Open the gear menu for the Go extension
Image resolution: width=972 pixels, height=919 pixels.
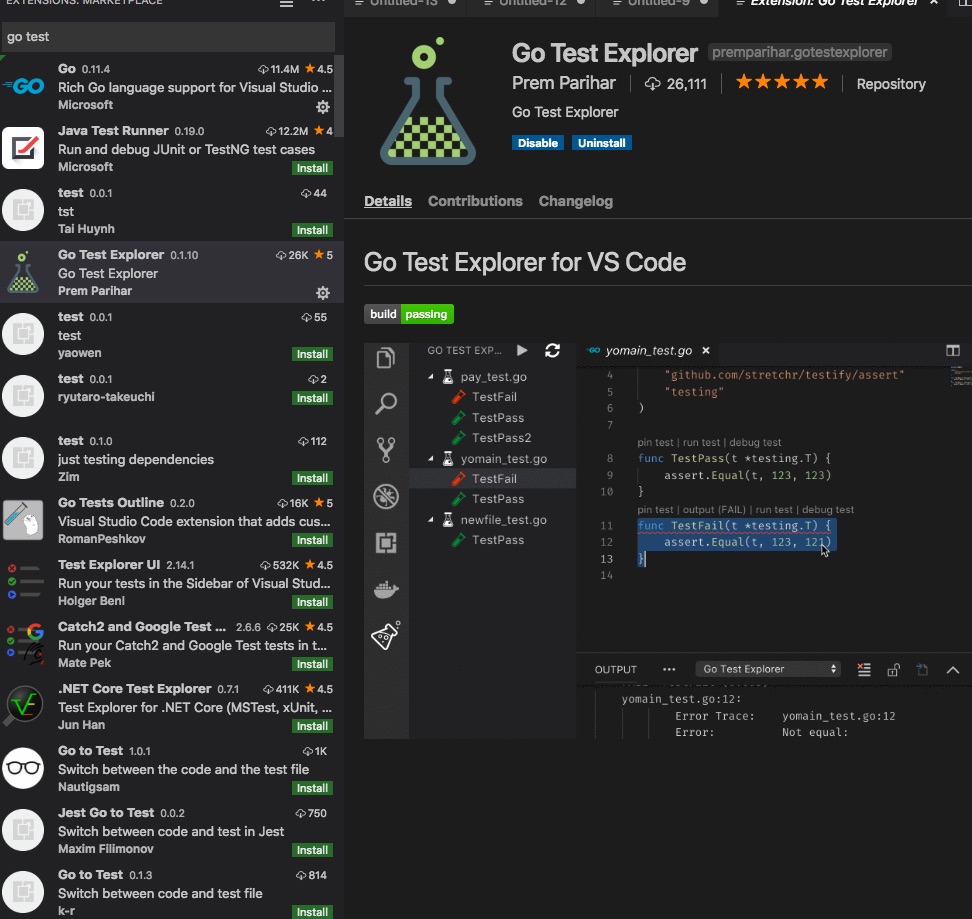click(323, 107)
